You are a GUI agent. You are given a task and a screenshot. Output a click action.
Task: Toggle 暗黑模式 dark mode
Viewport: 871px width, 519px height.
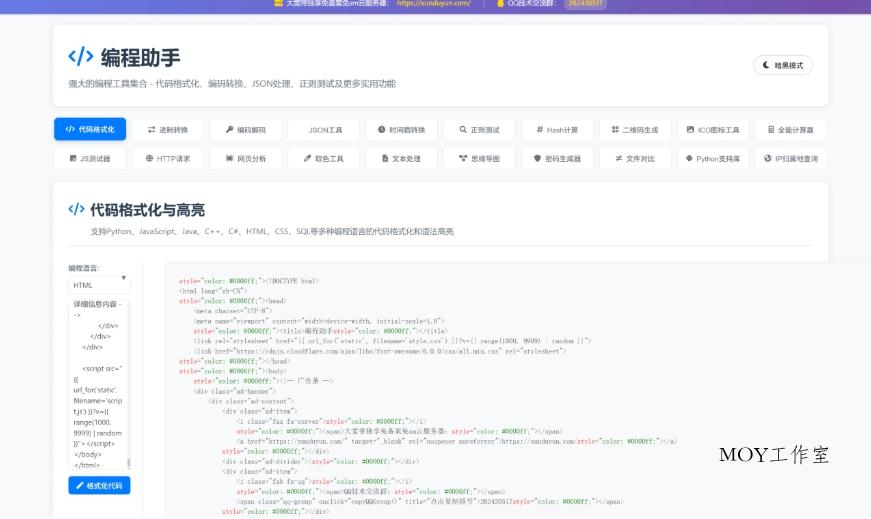click(783, 65)
